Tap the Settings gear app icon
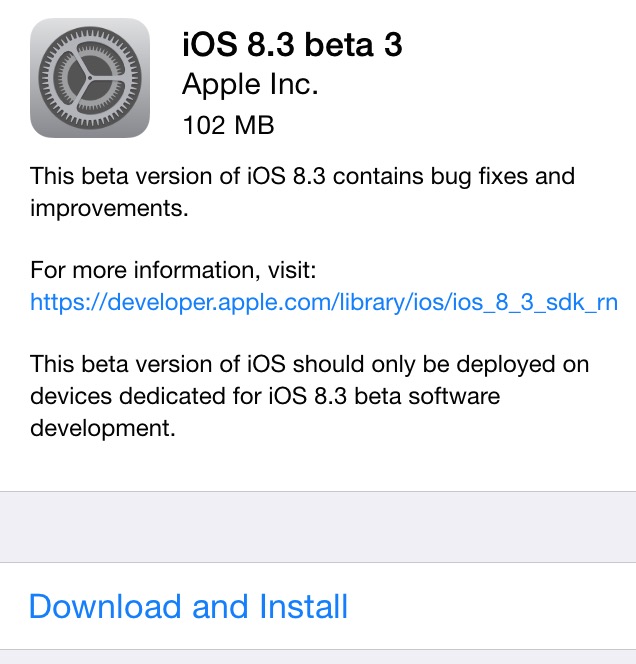 pyautogui.click(x=90, y=79)
